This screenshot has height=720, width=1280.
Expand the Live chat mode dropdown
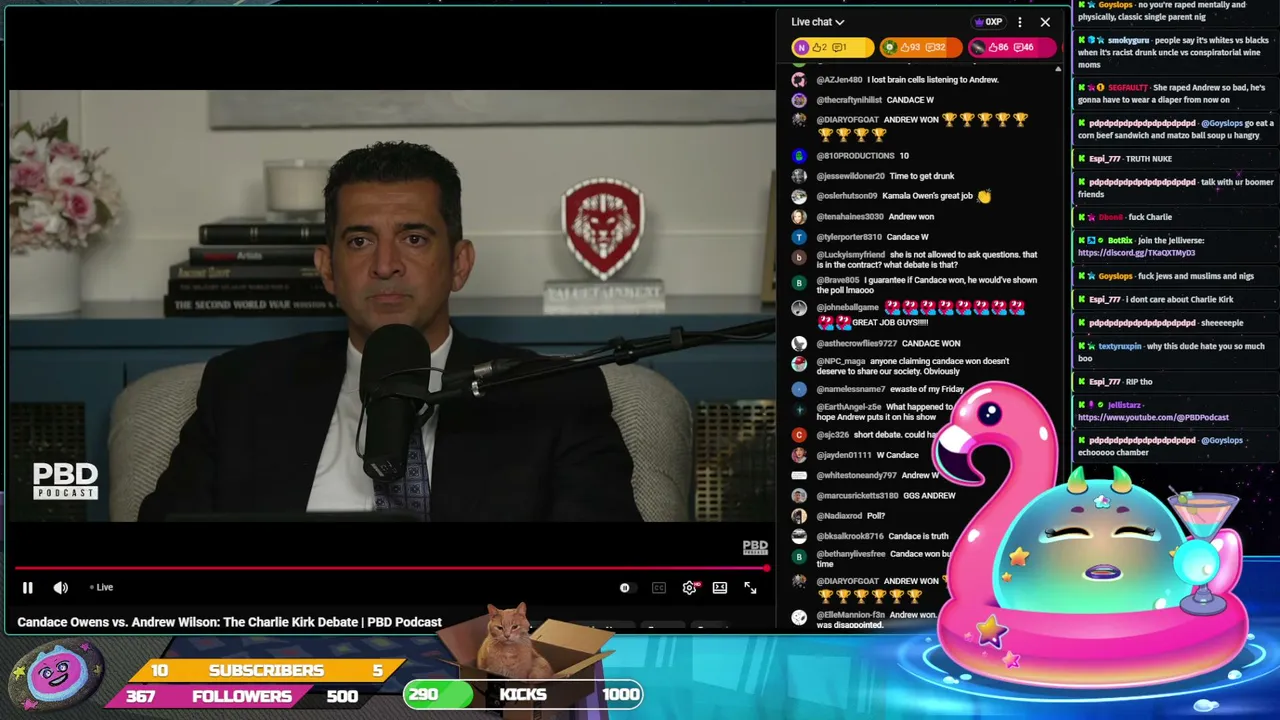pos(818,22)
